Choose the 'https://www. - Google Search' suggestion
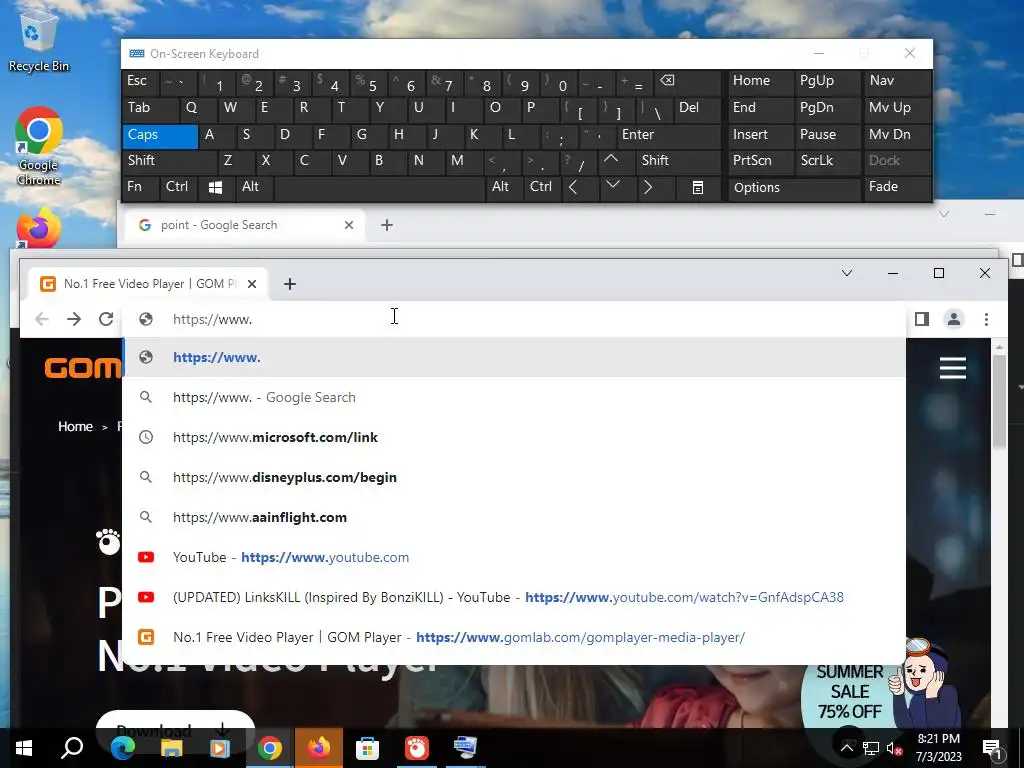1024x768 pixels. pos(514,397)
